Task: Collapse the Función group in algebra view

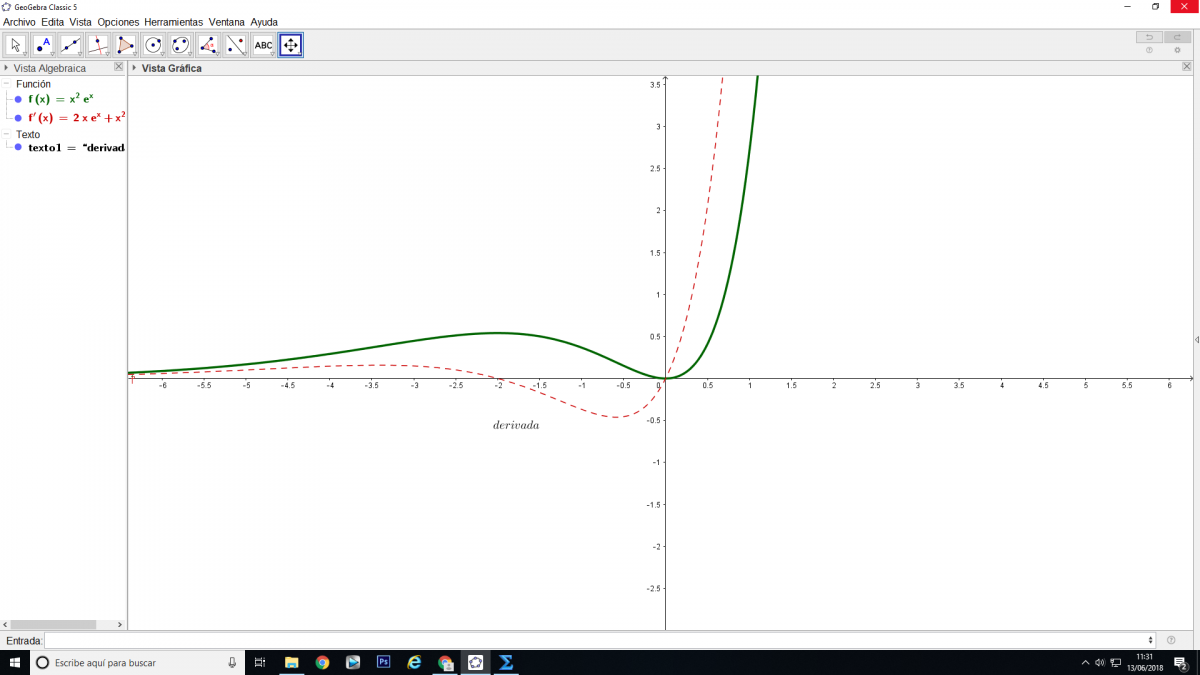Action: (6, 84)
